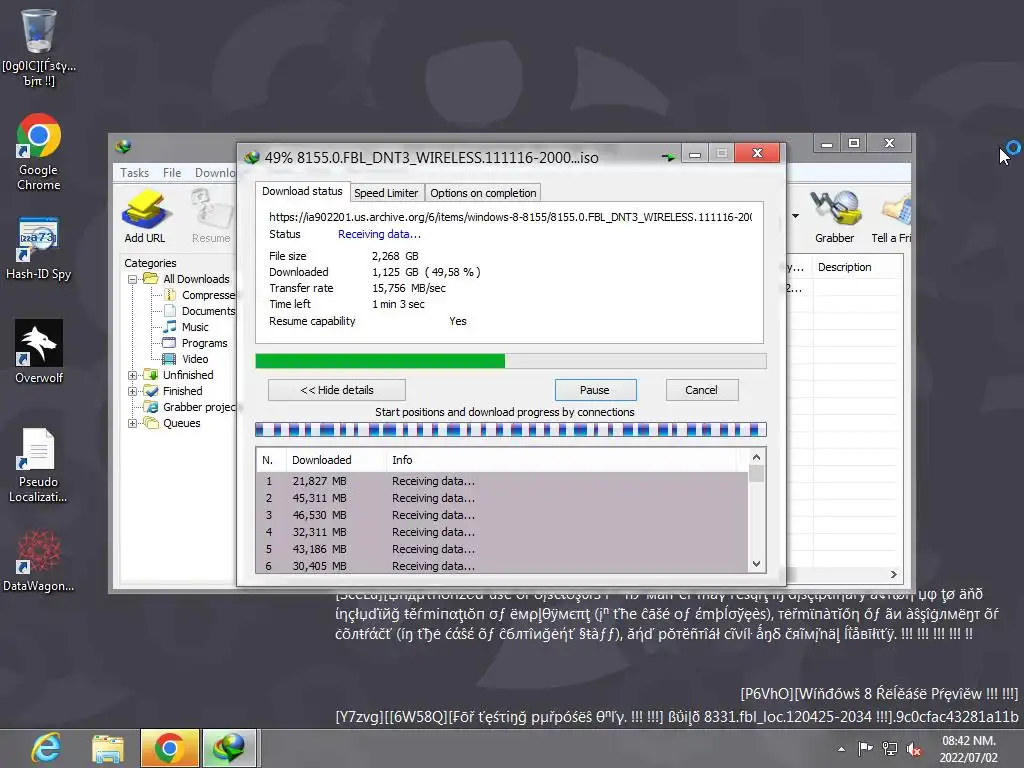Click the network tray icon
This screenshot has height=768, width=1024.
coord(889,749)
